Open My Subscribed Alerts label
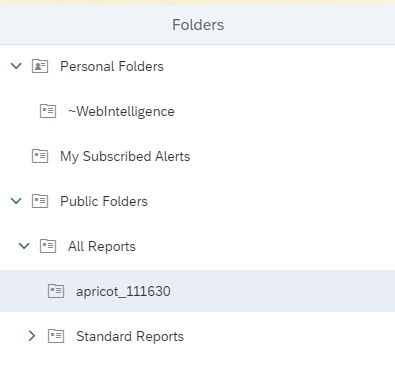Image resolution: width=395 pixels, height=373 pixels. 125,156
